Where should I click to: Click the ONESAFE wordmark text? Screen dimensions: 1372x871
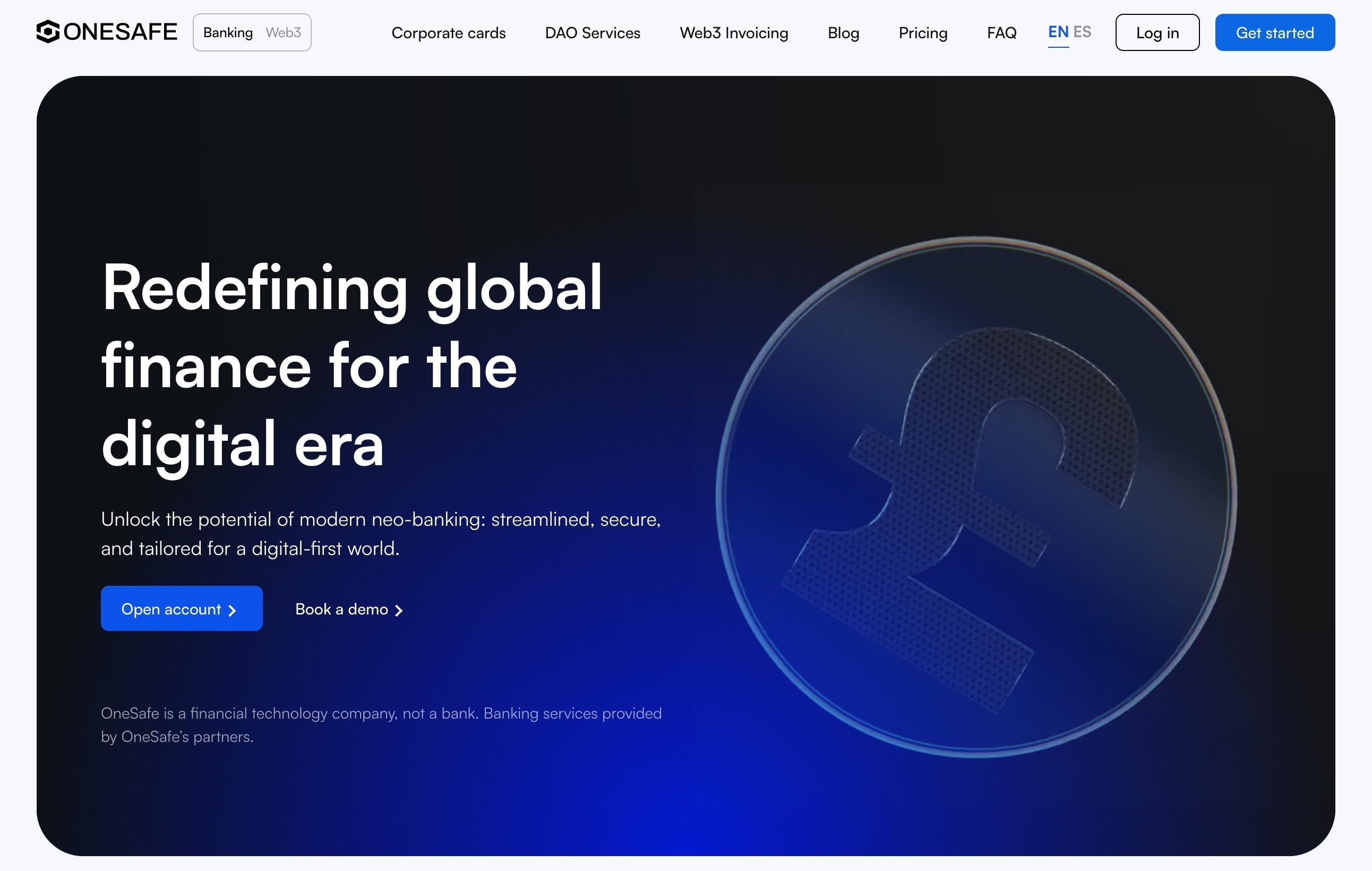[x=120, y=32]
